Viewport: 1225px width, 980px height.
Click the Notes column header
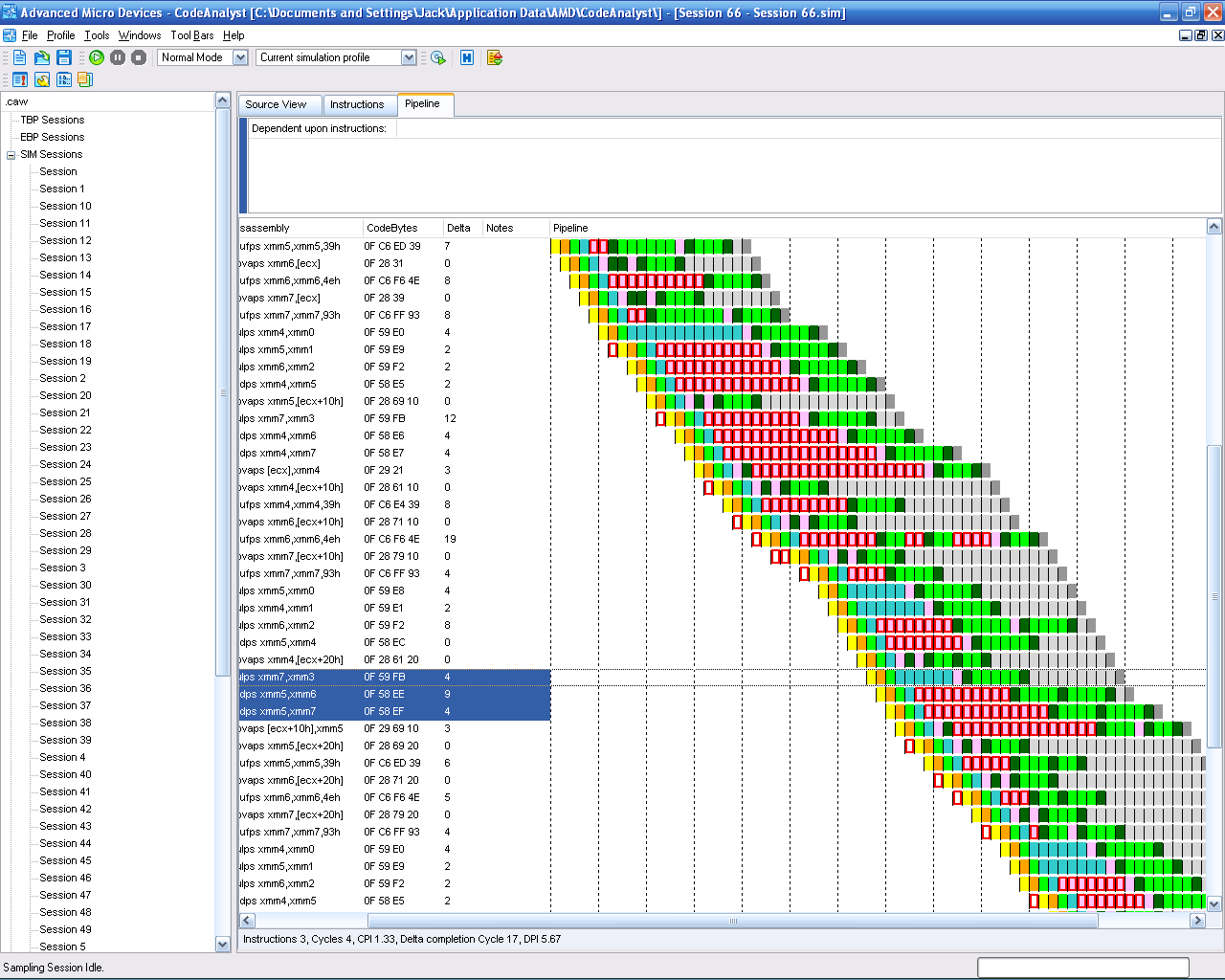click(x=516, y=228)
